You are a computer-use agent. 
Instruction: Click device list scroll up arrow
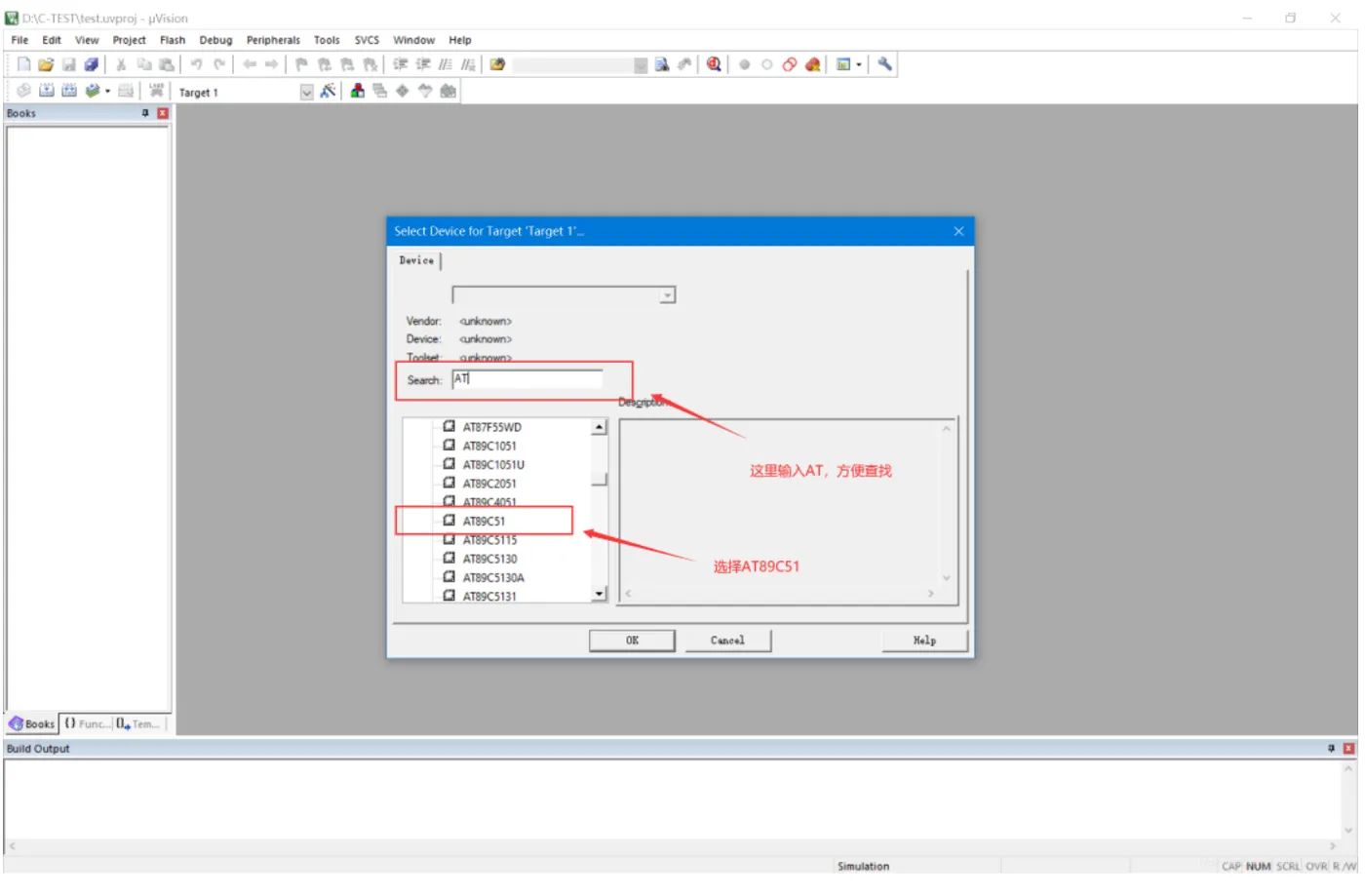point(600,428)
